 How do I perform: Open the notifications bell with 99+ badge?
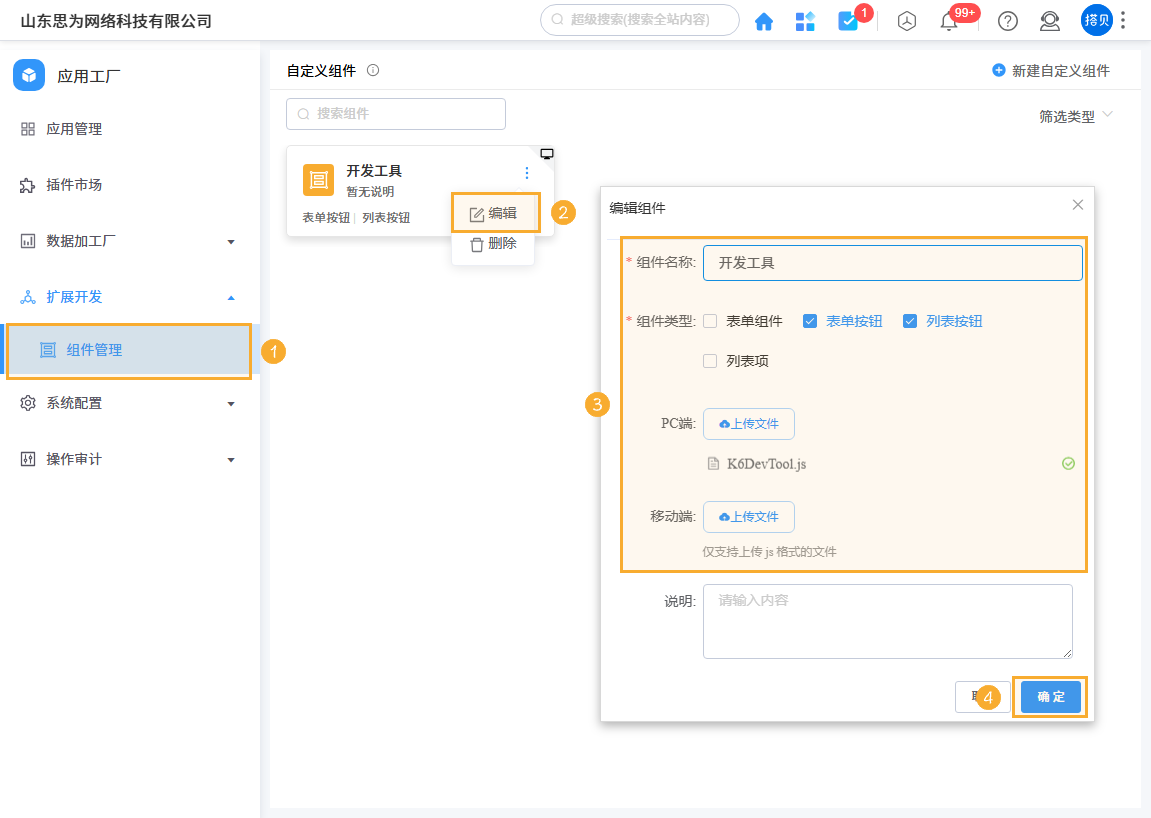[x=950, y=20]
